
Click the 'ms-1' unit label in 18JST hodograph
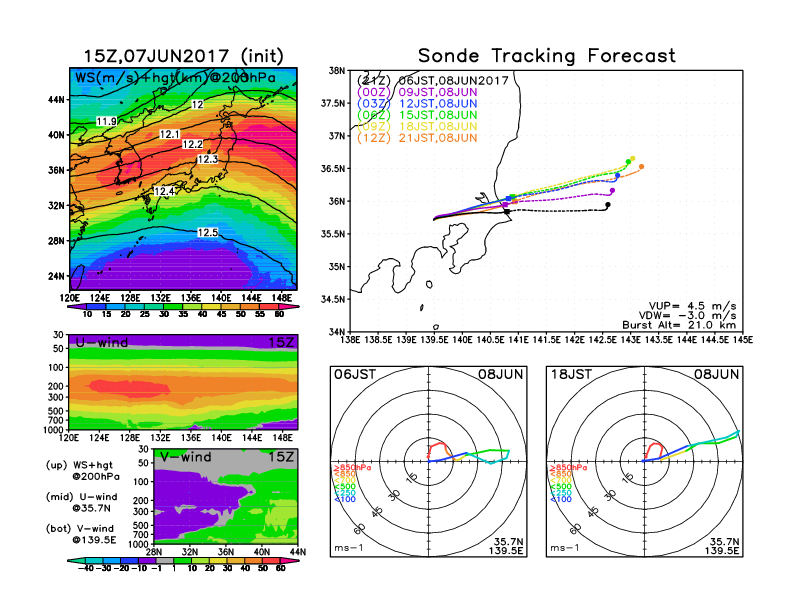coord(565,548)
